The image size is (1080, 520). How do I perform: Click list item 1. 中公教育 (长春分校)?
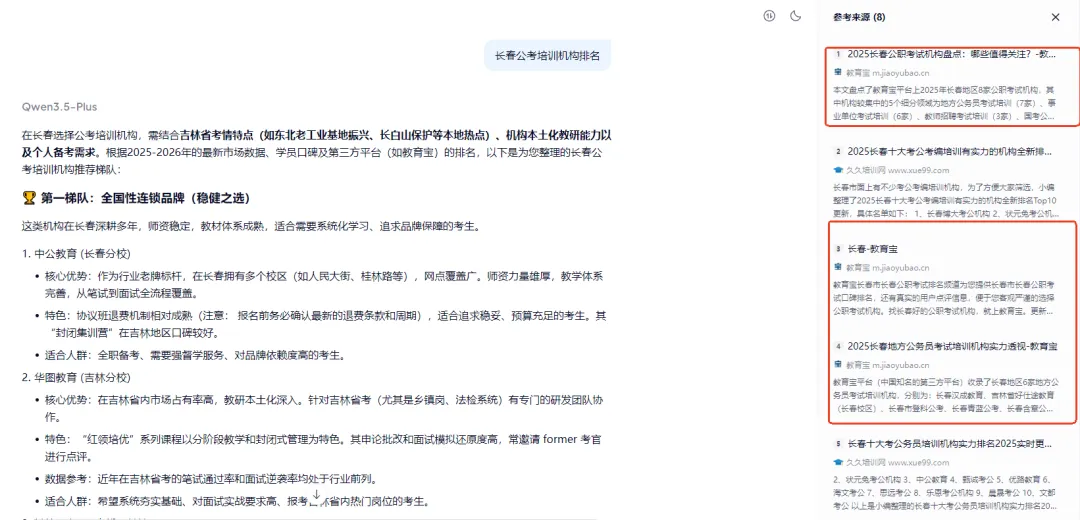click(x=76, y=253)
